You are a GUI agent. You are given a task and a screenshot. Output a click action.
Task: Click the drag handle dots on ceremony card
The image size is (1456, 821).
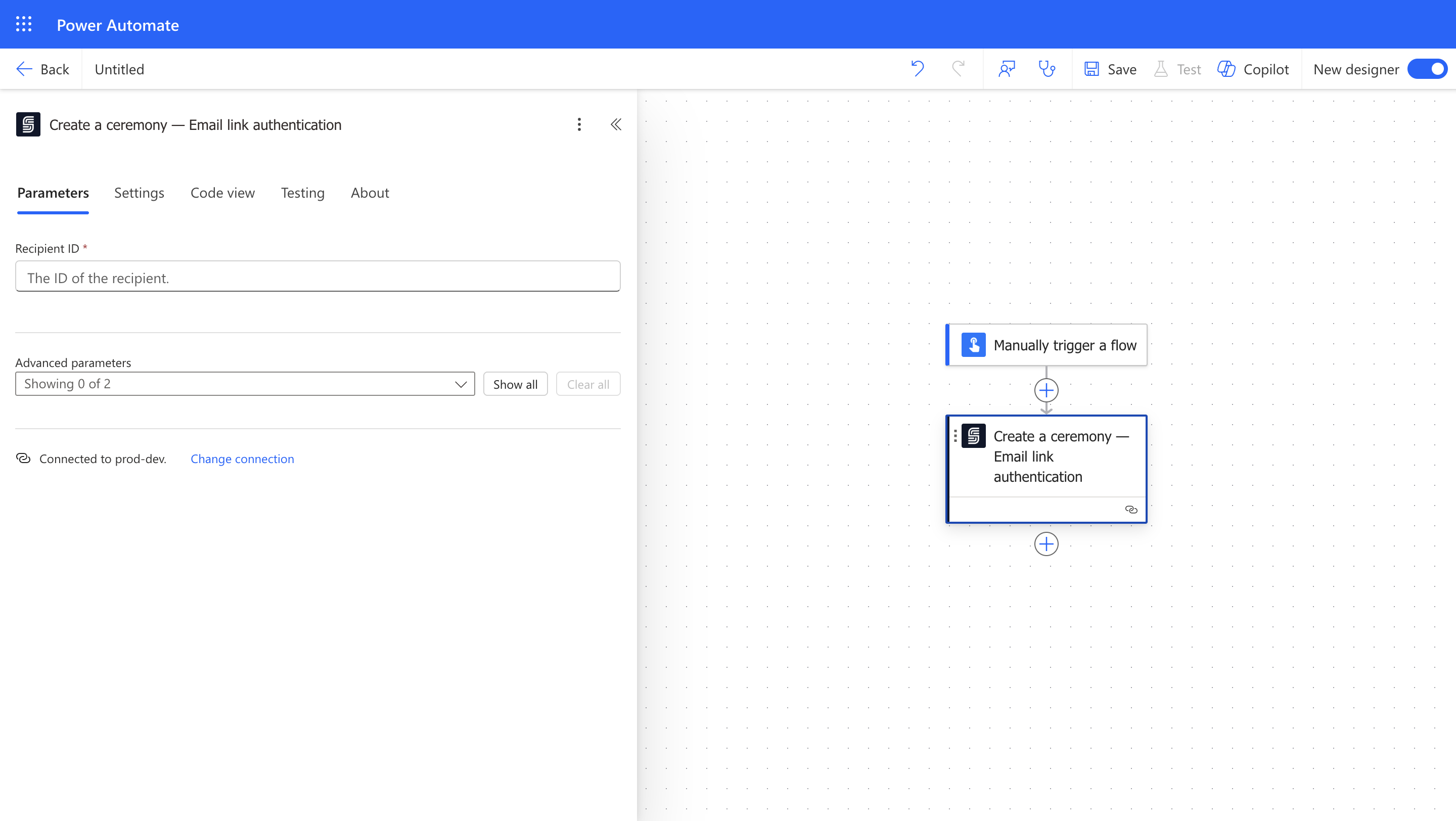tap(955, 436)
